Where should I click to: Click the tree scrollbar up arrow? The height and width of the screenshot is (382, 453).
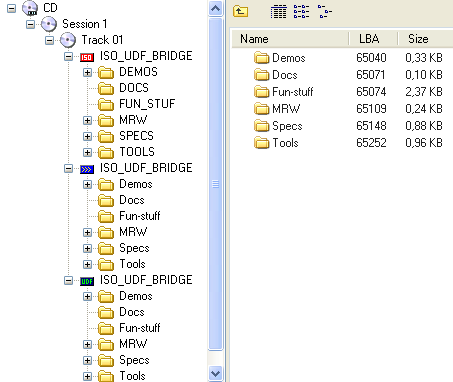click(215, 8)
